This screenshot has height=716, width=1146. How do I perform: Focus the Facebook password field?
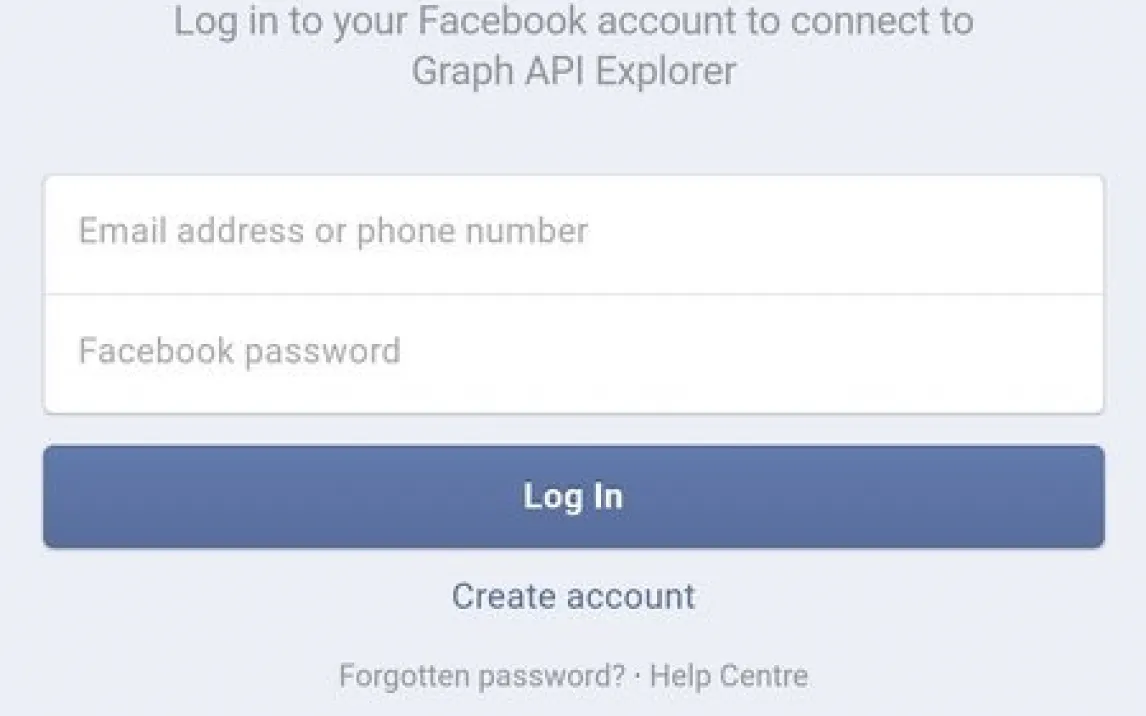click(574, 354)
